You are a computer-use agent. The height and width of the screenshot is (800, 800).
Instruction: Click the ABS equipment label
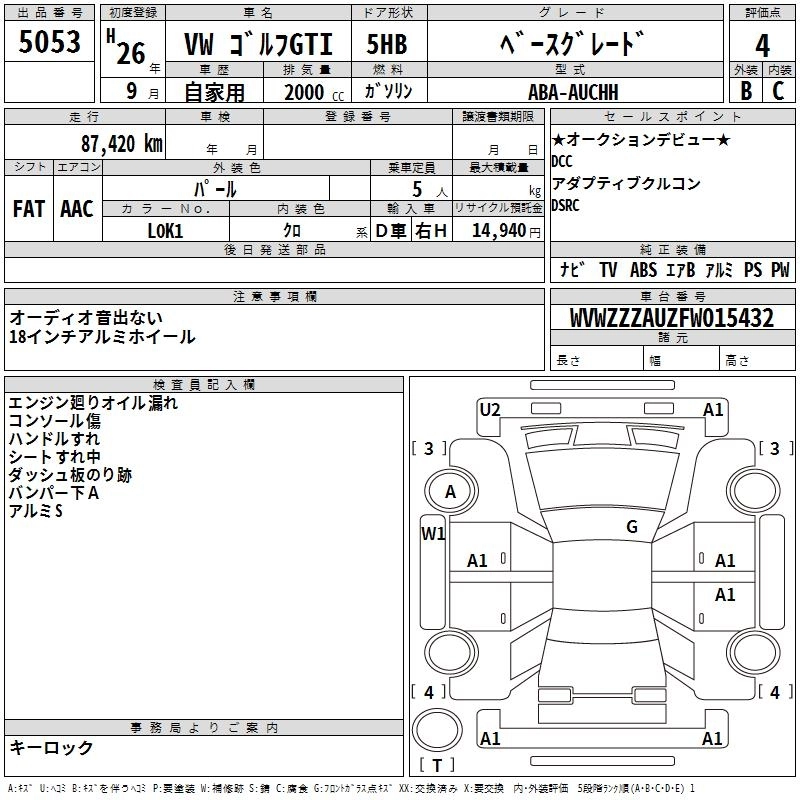(644, 270)
